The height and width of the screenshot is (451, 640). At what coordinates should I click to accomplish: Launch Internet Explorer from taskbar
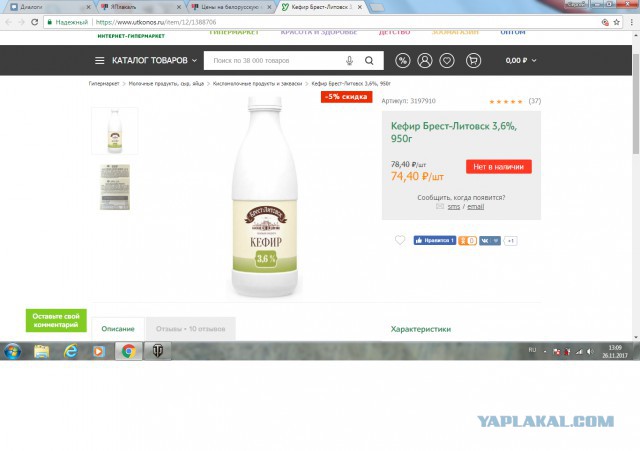[71, 351]
